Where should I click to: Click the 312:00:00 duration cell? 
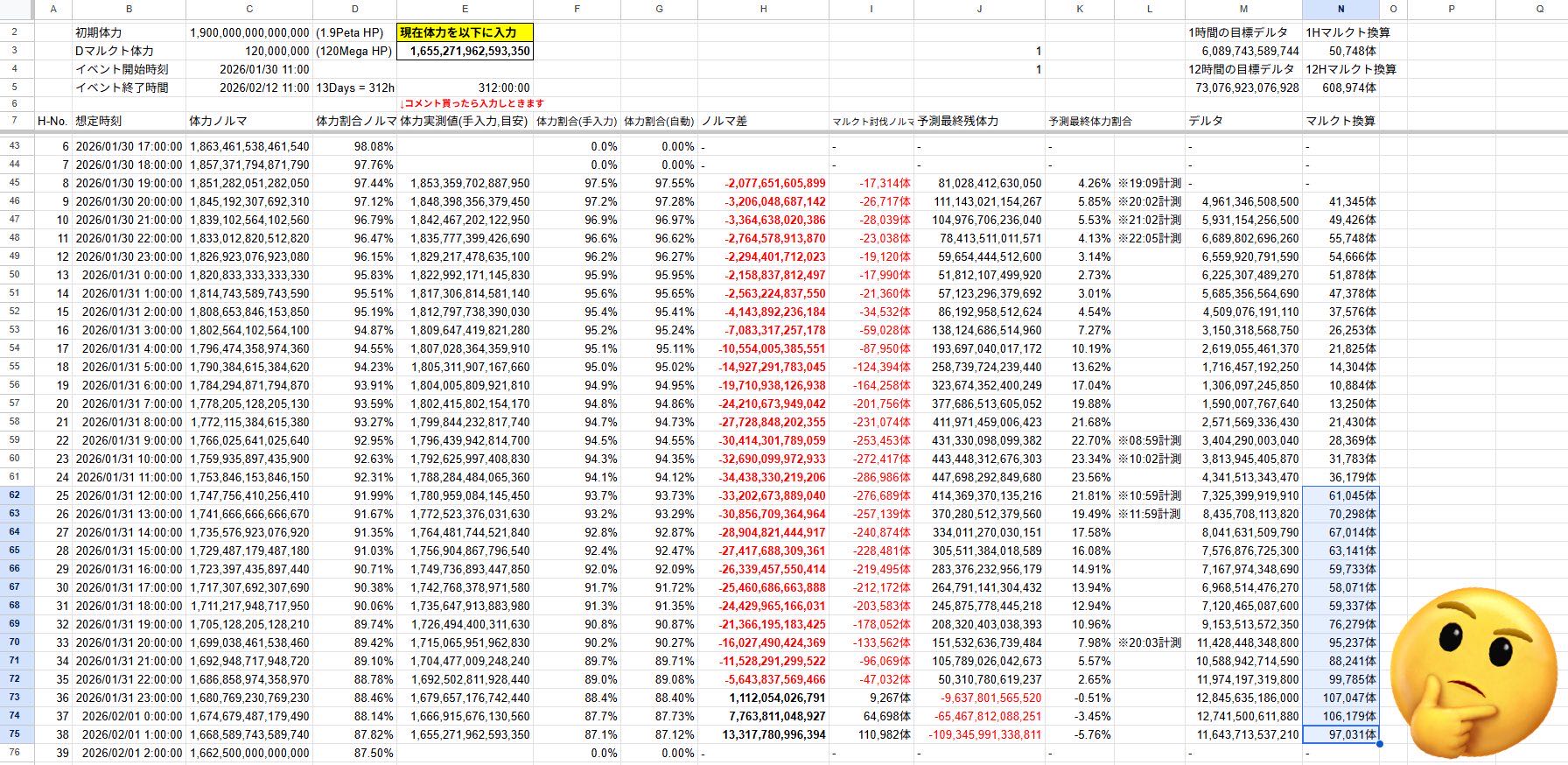click(x=465, y=88)
